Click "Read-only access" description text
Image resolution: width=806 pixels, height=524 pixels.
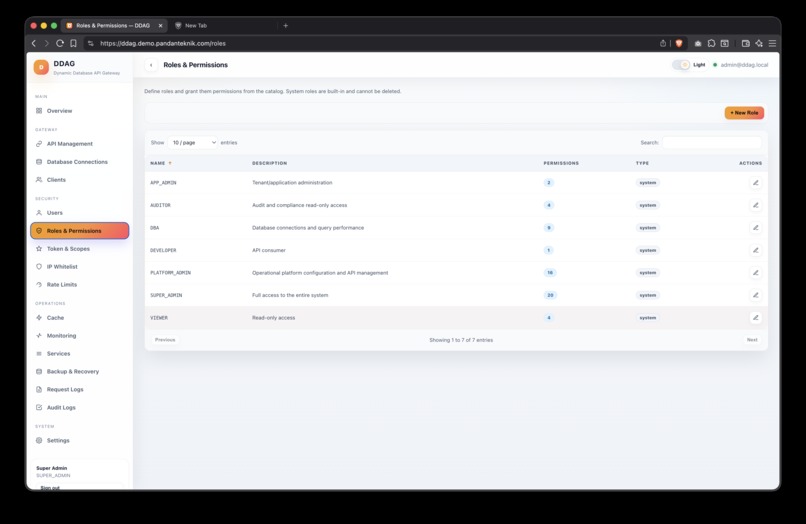[x=273, y=318]
